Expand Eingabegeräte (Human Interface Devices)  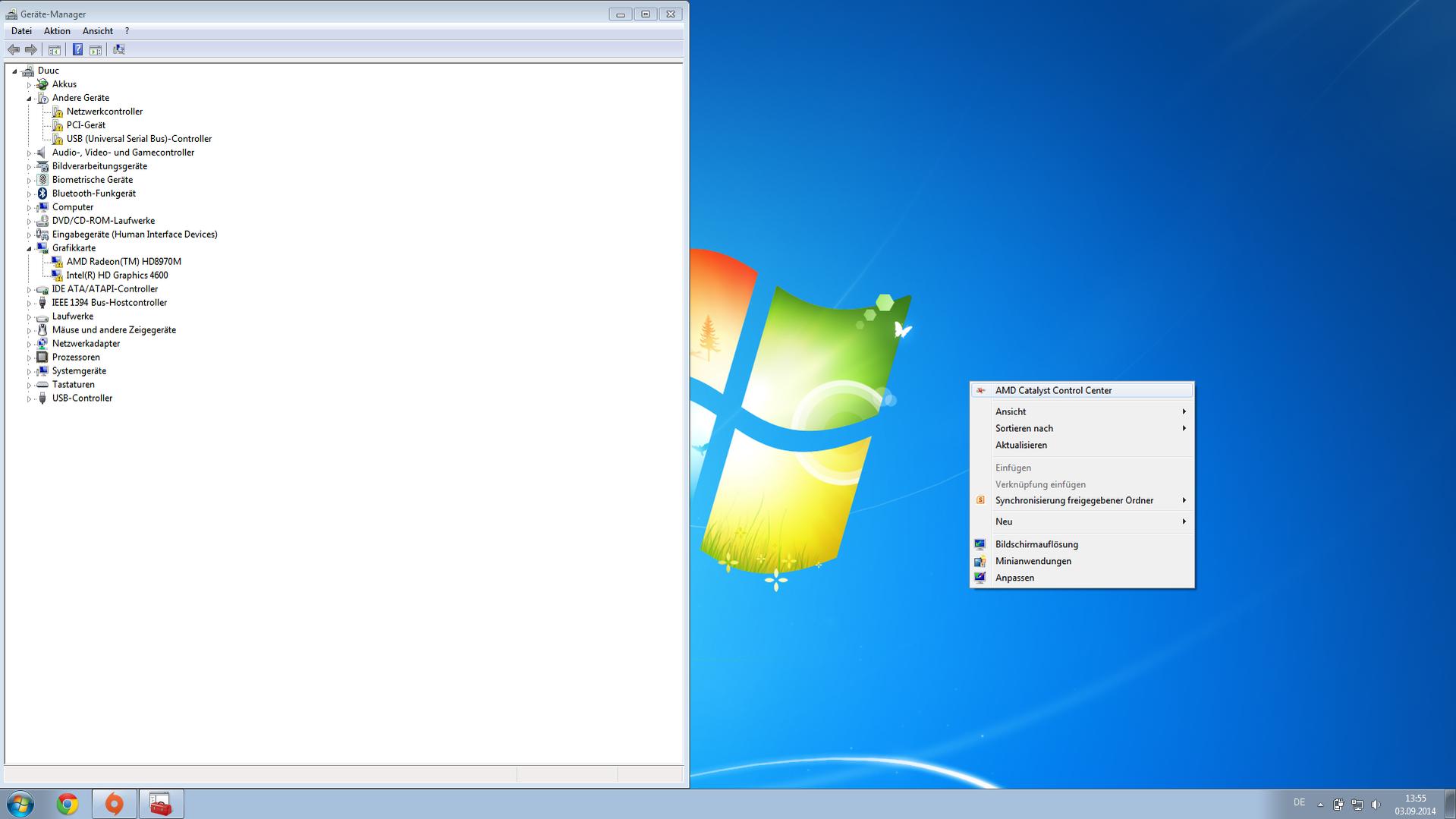(x=29, y=235)
